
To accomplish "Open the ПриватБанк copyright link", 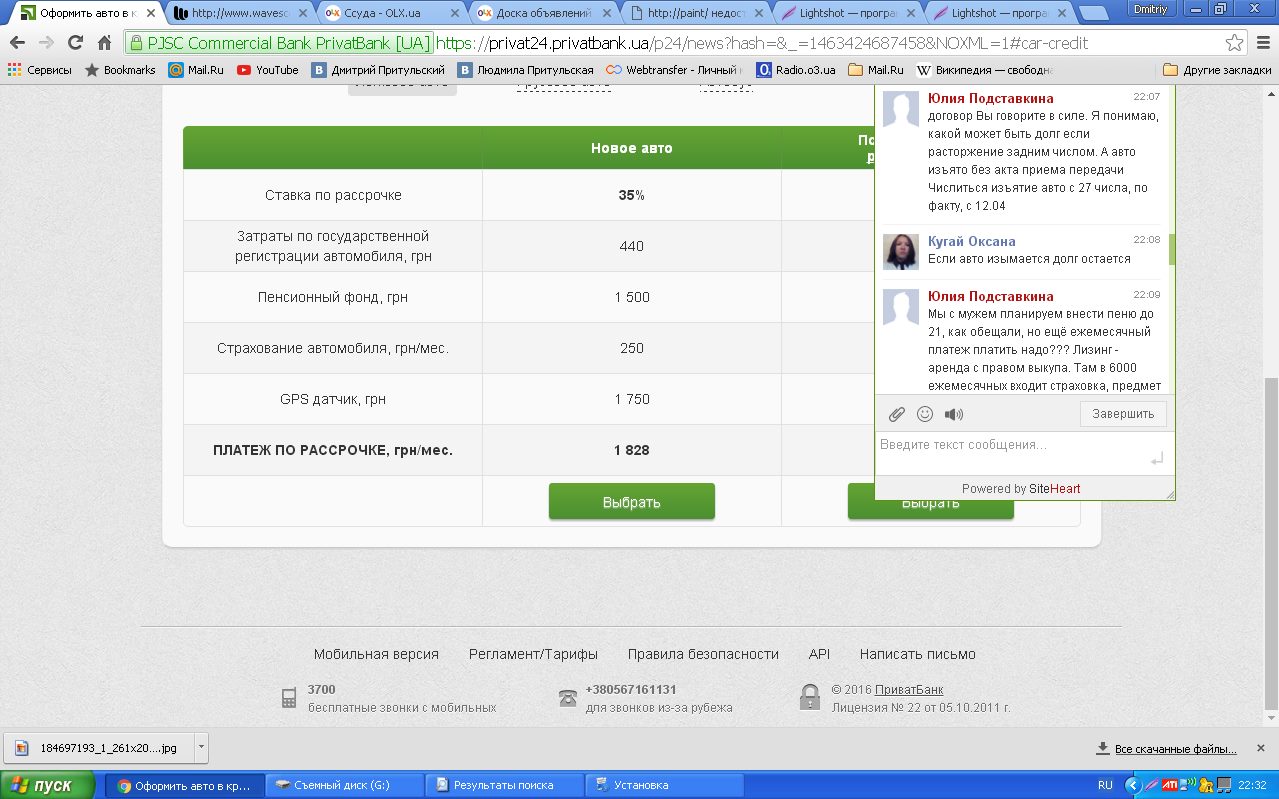I will (909, 690).
